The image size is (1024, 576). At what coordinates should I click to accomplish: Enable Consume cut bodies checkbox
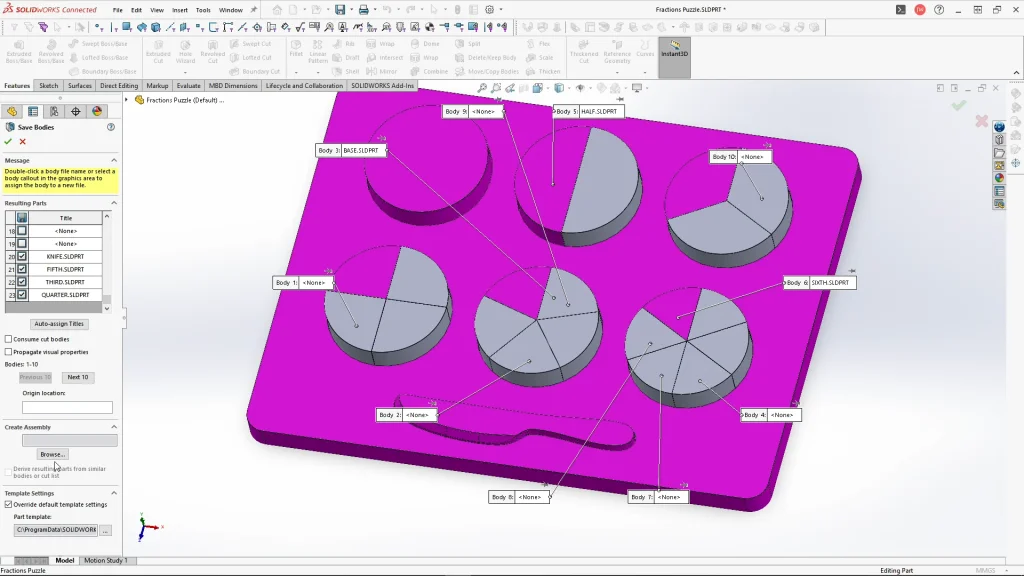pyautogui.click(x=9, y=339)
